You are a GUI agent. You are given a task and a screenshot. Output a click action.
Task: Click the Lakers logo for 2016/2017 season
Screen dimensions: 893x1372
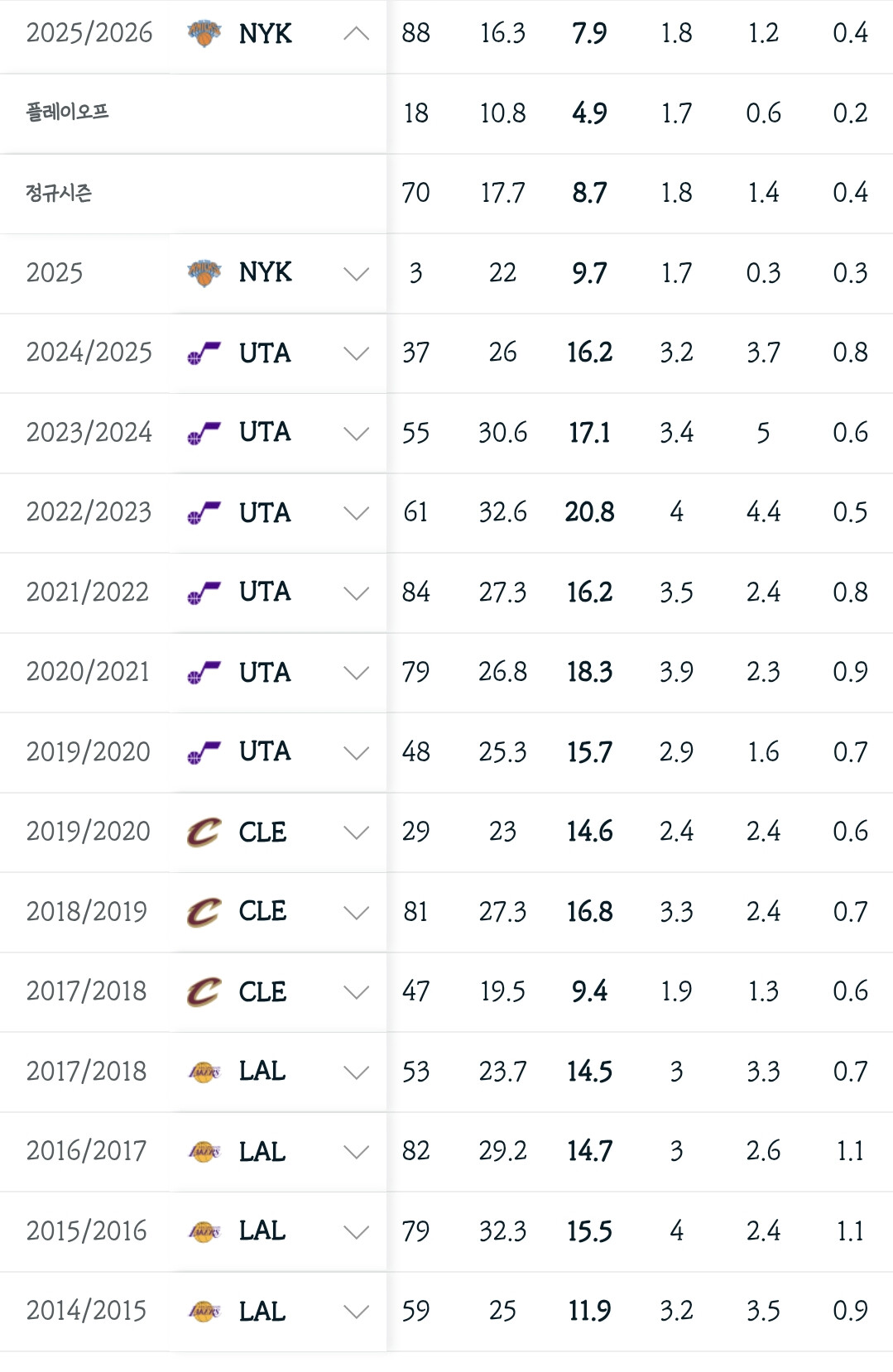click(x=204, y=1152)
